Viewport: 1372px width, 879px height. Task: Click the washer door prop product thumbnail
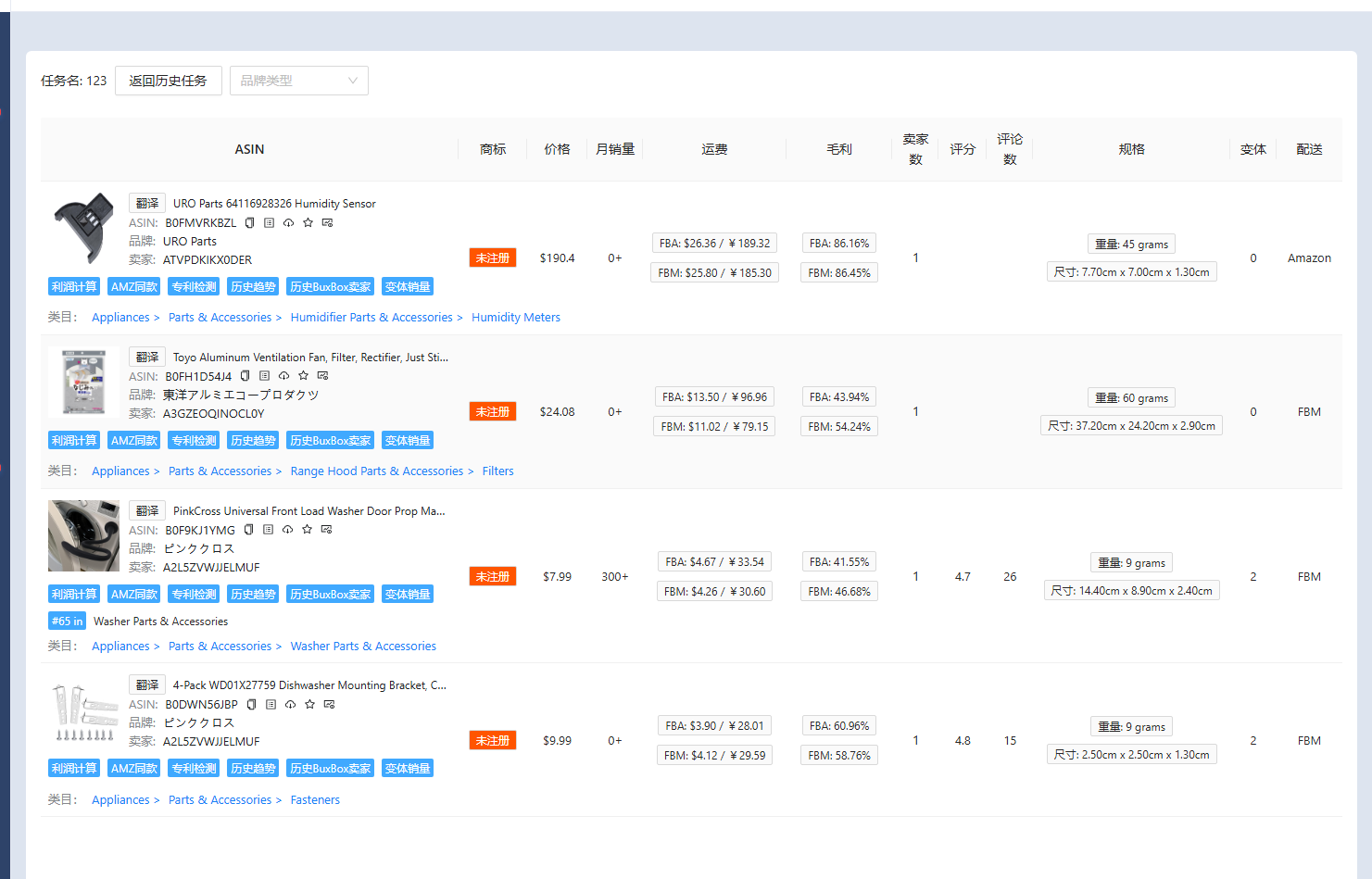click(83, 536)
